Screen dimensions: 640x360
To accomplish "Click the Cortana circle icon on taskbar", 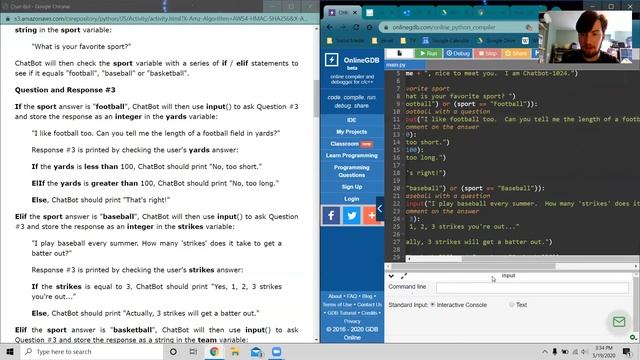I will (x=173, y=351).
